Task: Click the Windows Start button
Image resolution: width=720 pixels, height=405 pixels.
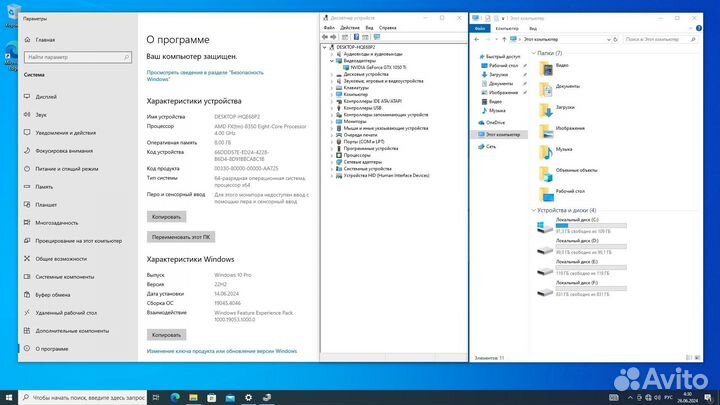Action: (9, 398)
